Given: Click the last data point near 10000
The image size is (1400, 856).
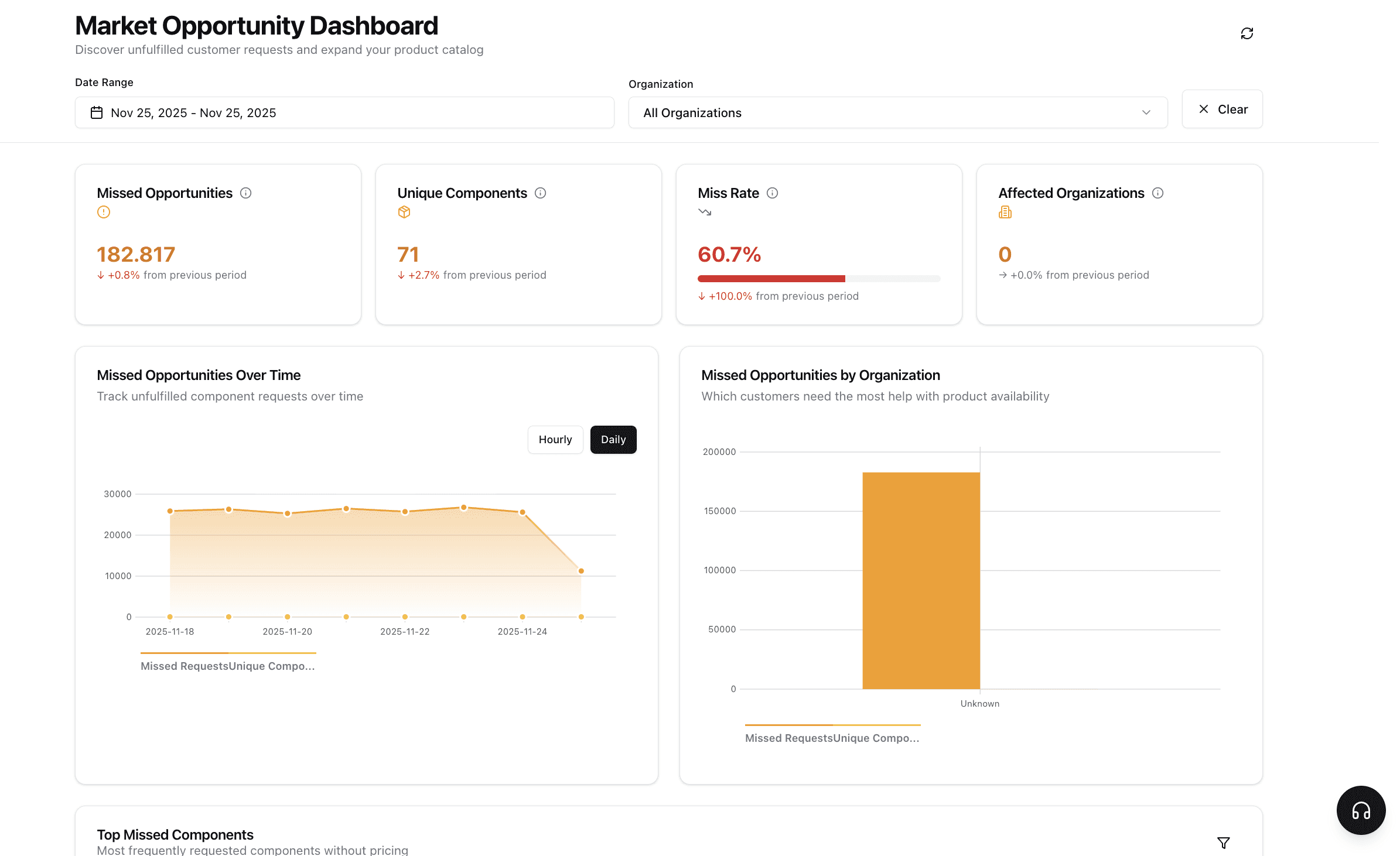Looking at the screenshot, I should point(581,571).
